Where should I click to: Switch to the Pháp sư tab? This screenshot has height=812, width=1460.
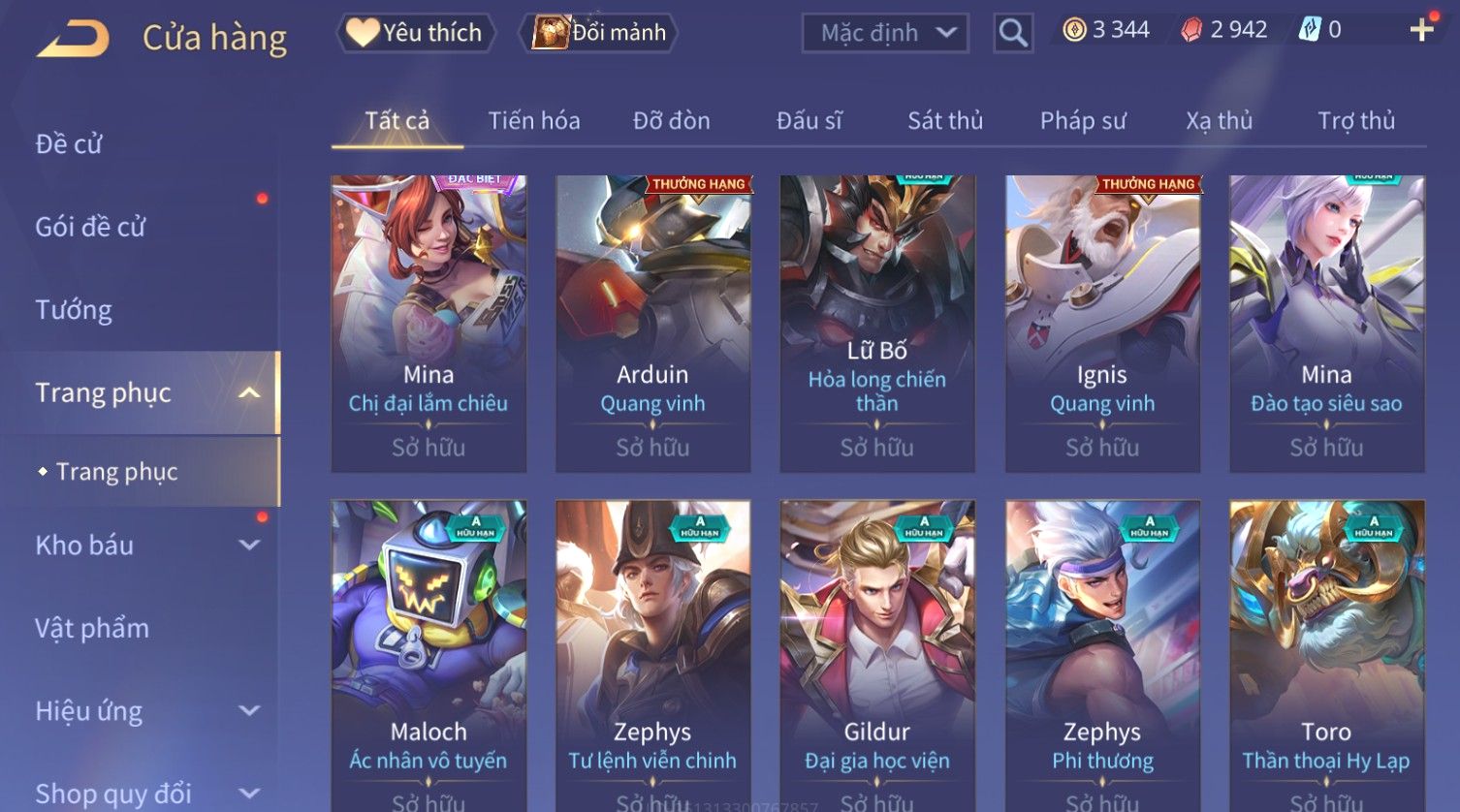pyautogui.click(x=1083, y=120)
